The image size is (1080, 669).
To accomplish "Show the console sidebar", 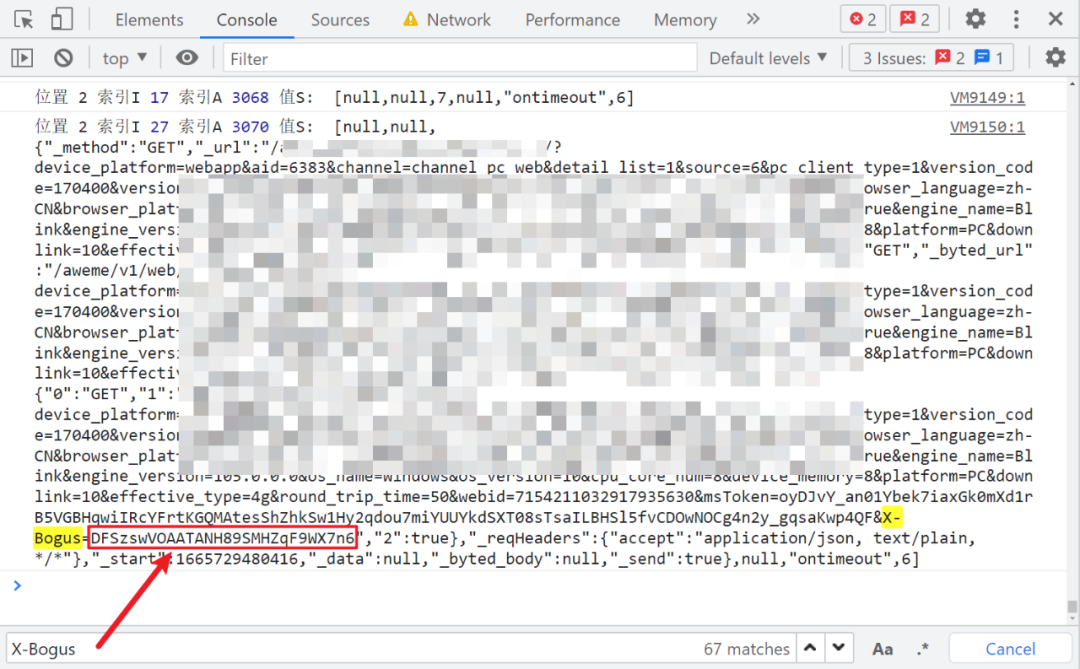I will 22,58.
